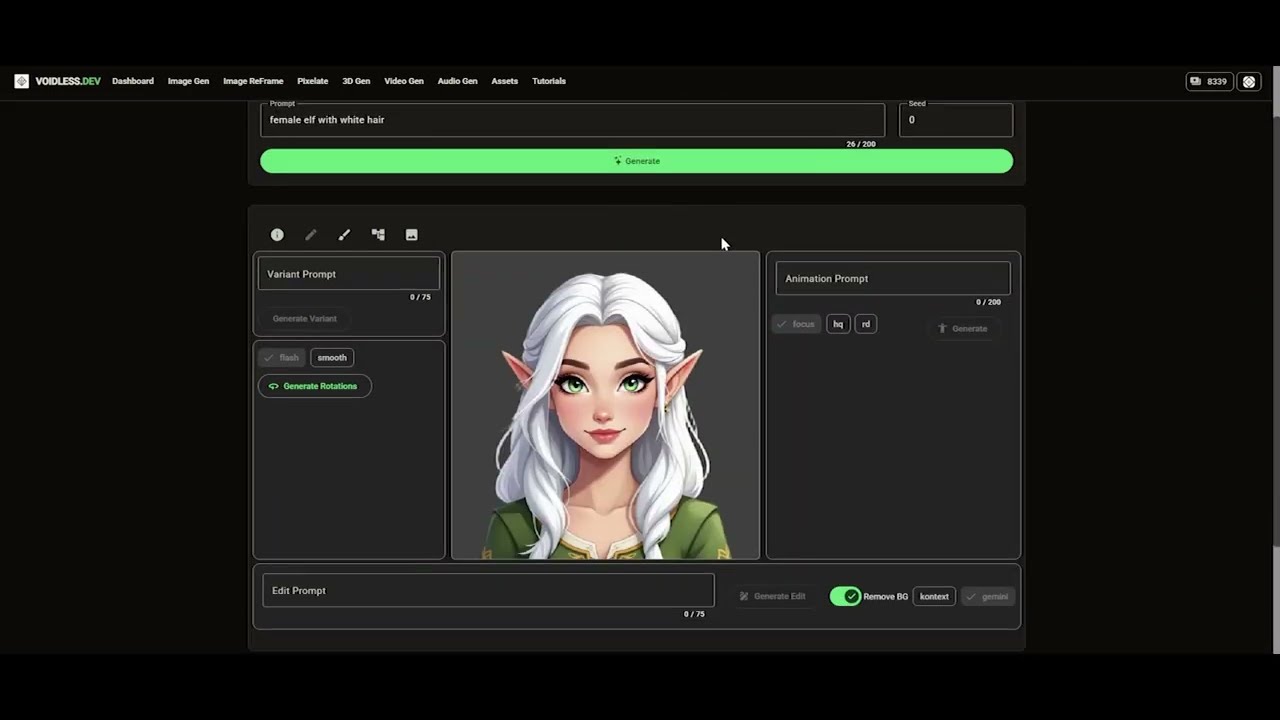Select the gemini model chip
The width and height of the screenshot is (1280, 720).
pos(988,596)
